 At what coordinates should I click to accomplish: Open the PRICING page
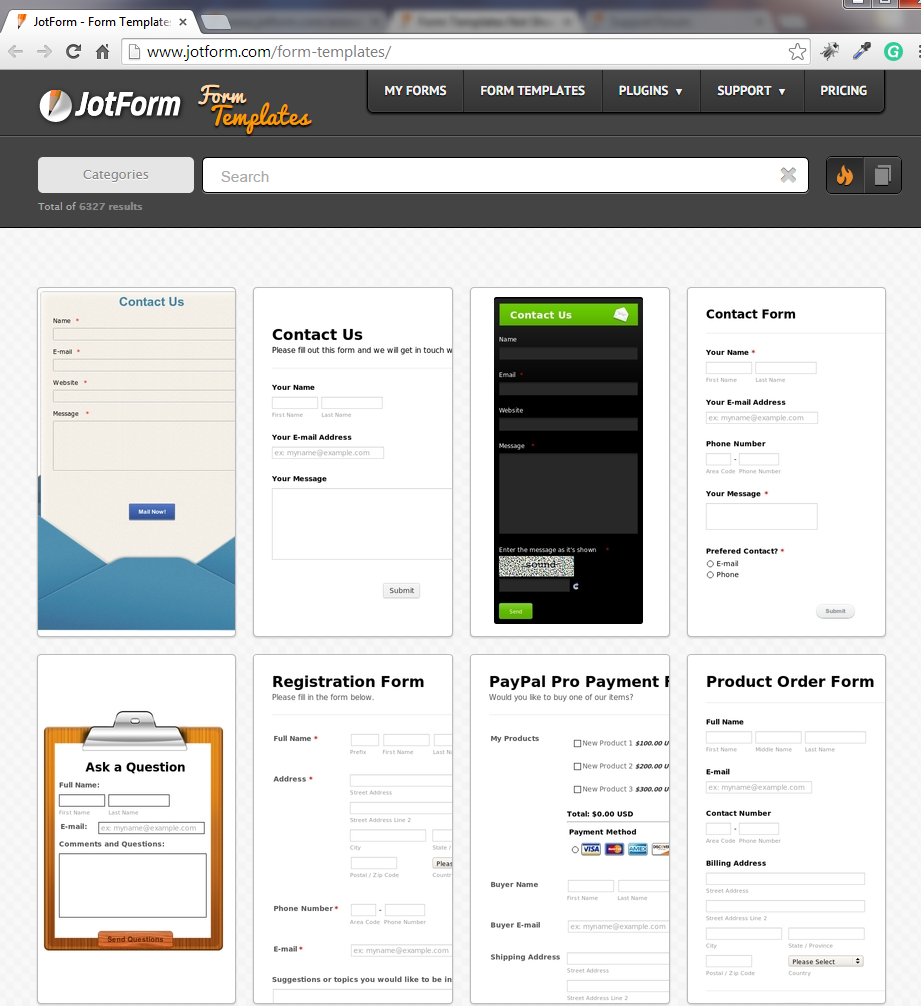pyautogui.click(x=843, y=91)
